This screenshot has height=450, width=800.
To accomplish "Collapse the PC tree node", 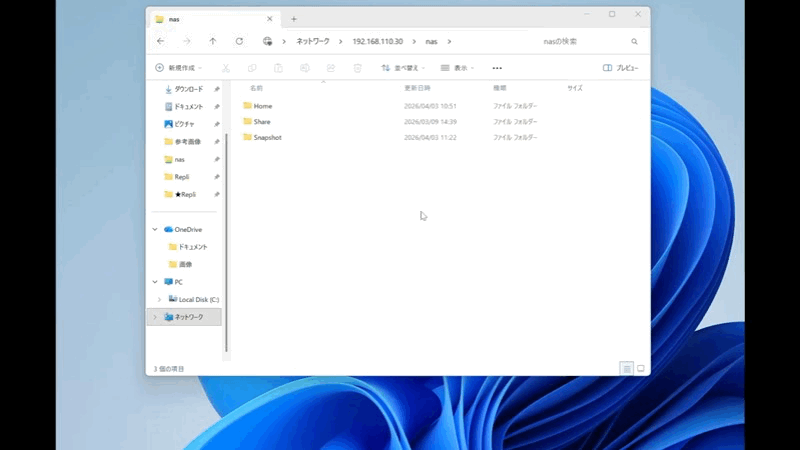I will 155,282.
